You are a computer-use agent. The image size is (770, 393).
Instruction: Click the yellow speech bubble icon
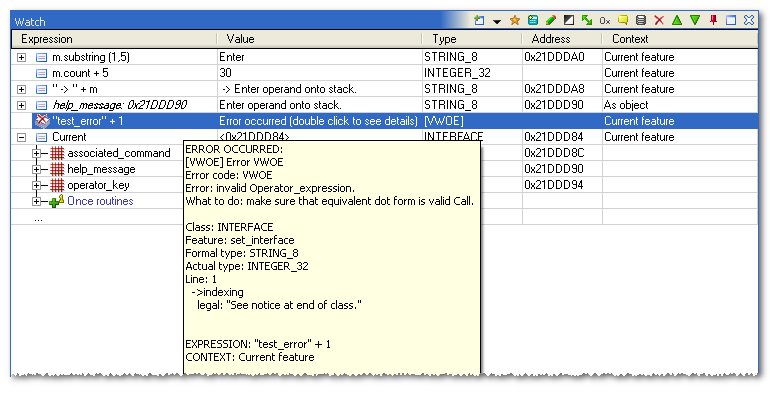click(623, 21)
